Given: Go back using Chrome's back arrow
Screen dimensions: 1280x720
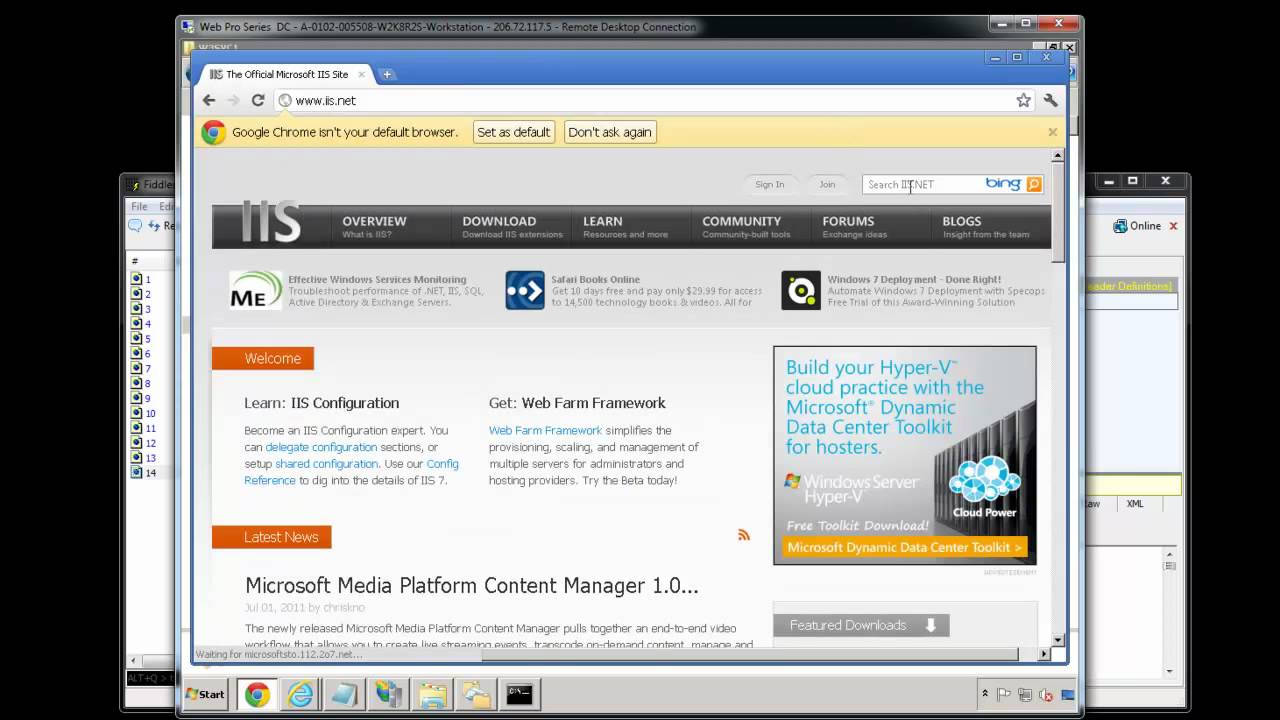Looking at the screenshot, I should [209, 100].
